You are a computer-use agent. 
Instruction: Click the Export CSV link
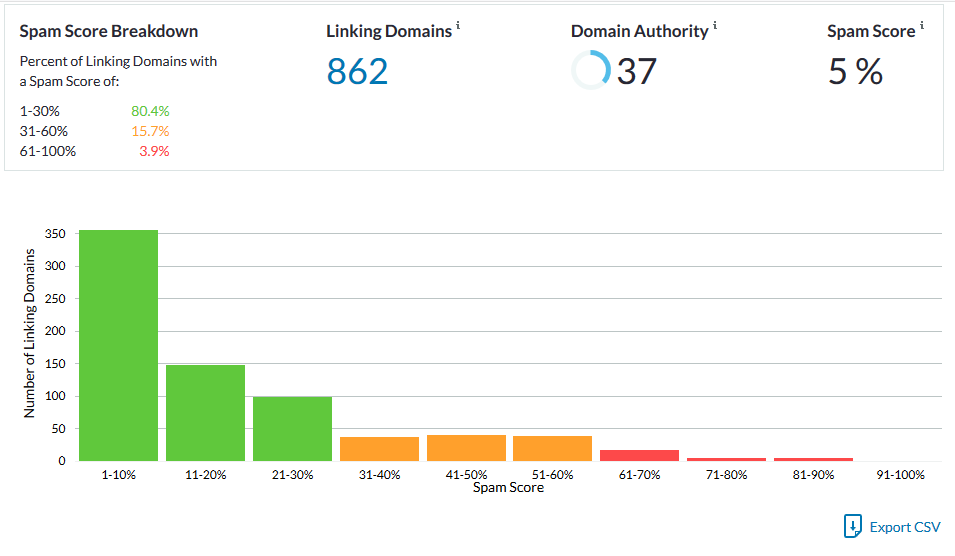click(x=905, y=527)
